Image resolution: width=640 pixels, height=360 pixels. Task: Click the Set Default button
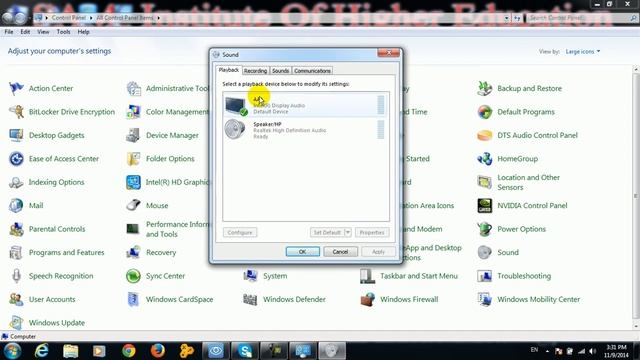coord(327,232)
